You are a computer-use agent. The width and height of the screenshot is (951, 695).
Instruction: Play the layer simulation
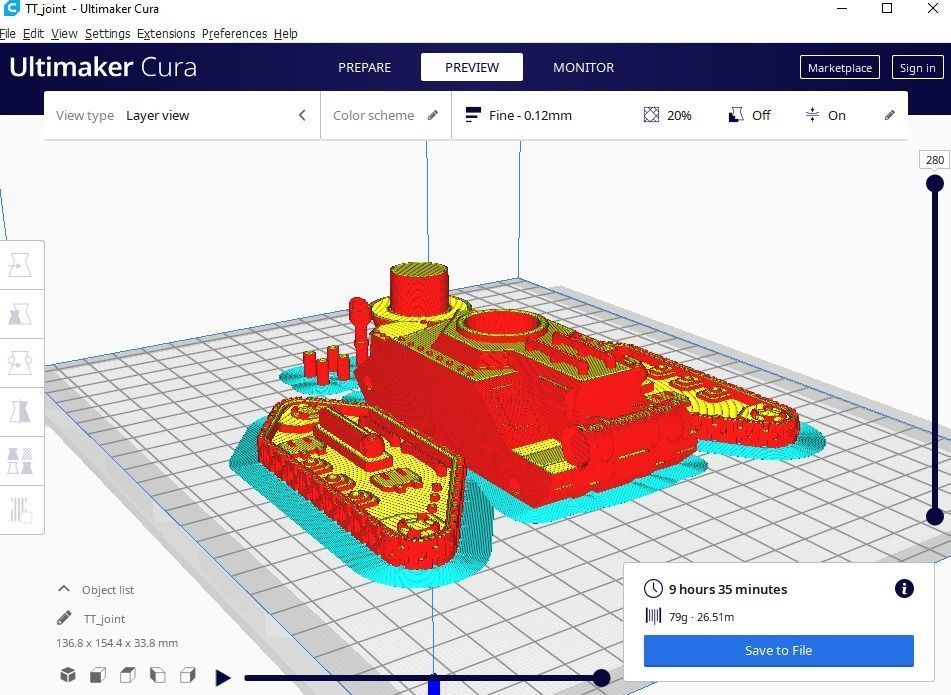[223, 677]
